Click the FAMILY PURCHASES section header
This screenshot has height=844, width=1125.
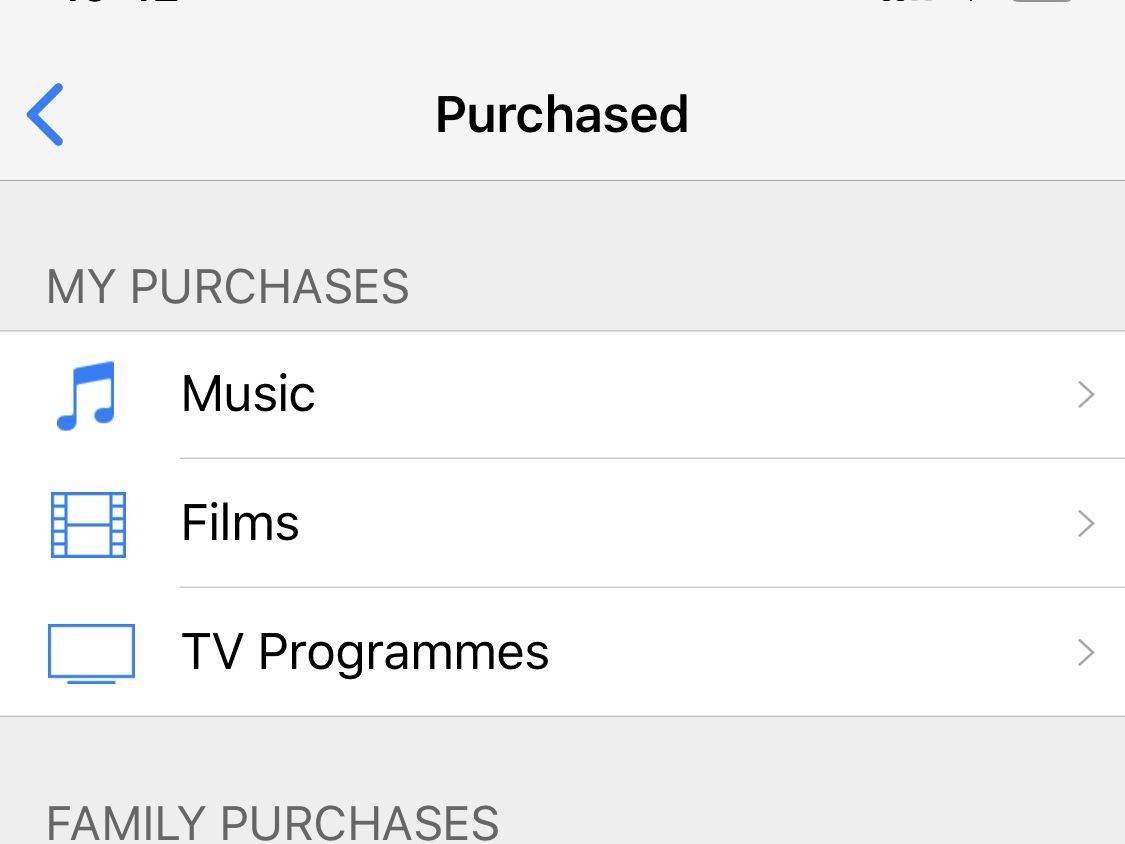[272, 822]
